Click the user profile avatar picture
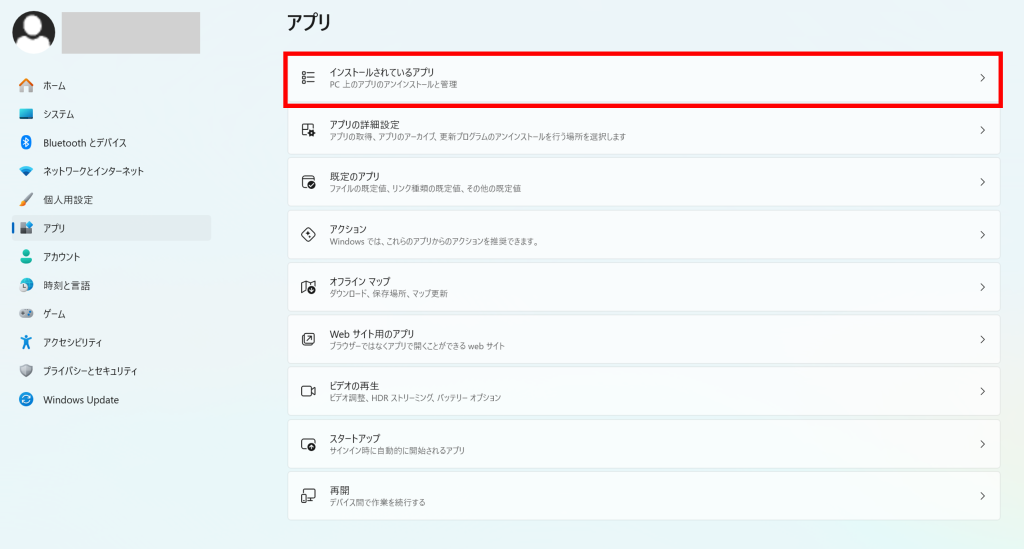Image resolution: width=1024 pixels, height=549 pixels. 33,32
